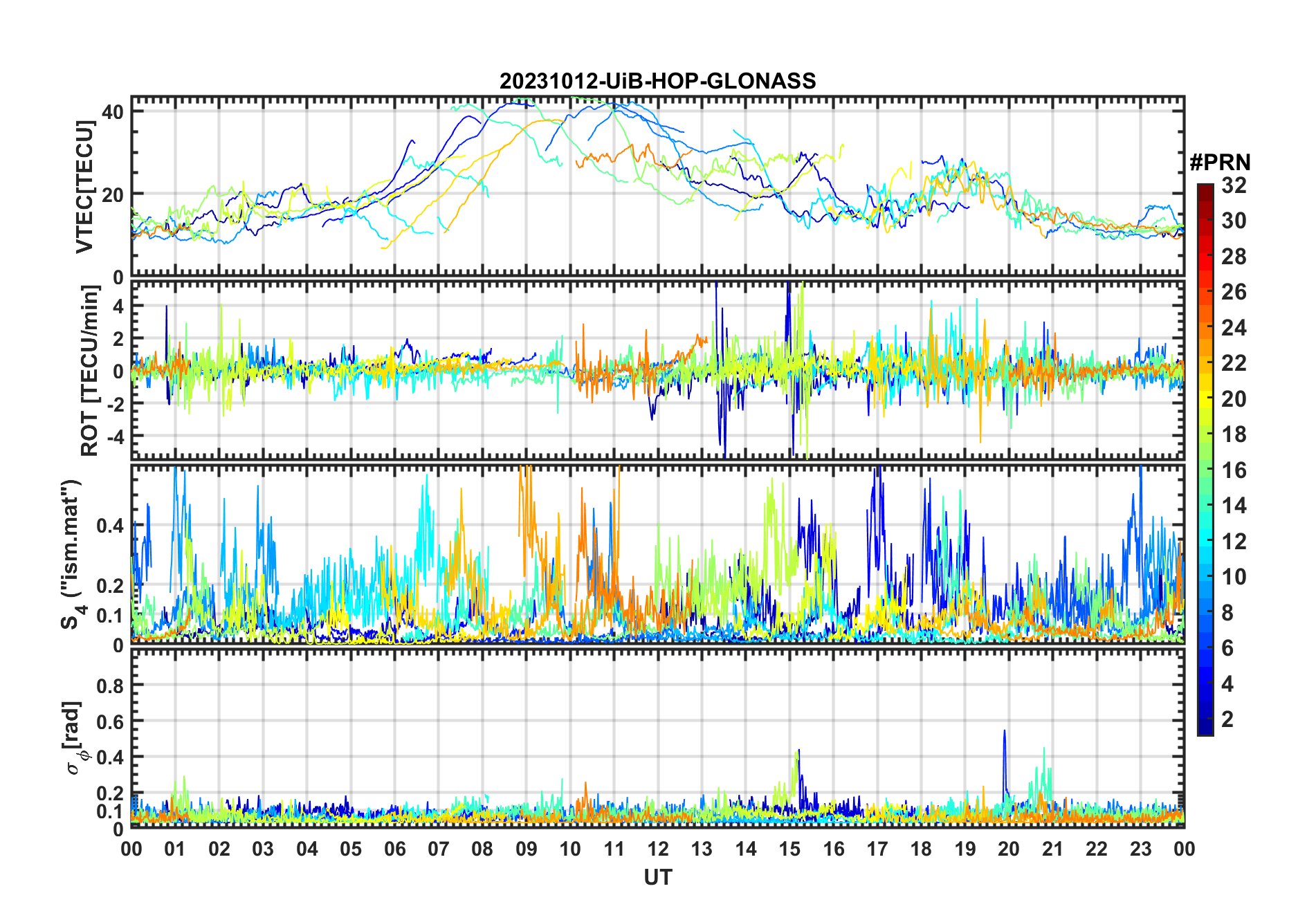Click the PRN color scale bar
Viewport: 1316px width, 920px height.
[x=1205, y=459]
